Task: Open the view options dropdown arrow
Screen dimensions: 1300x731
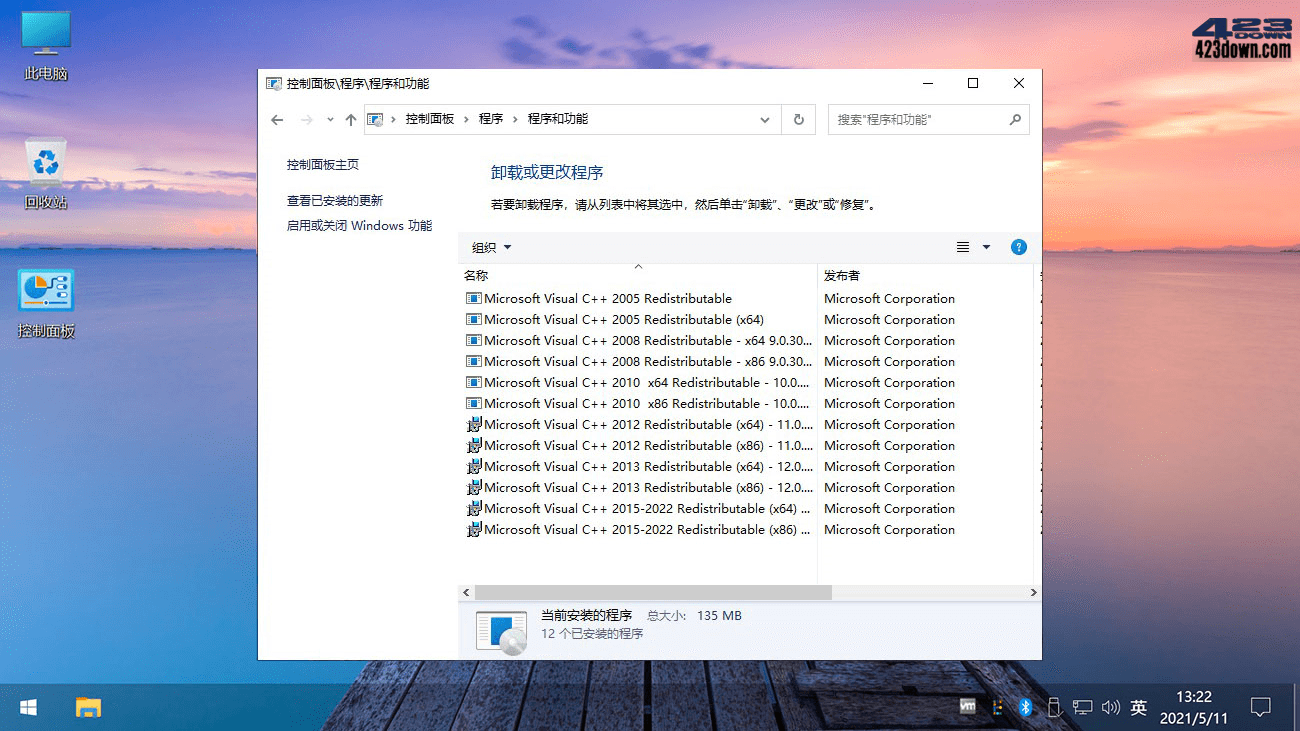Action: (x=985, y=247)
